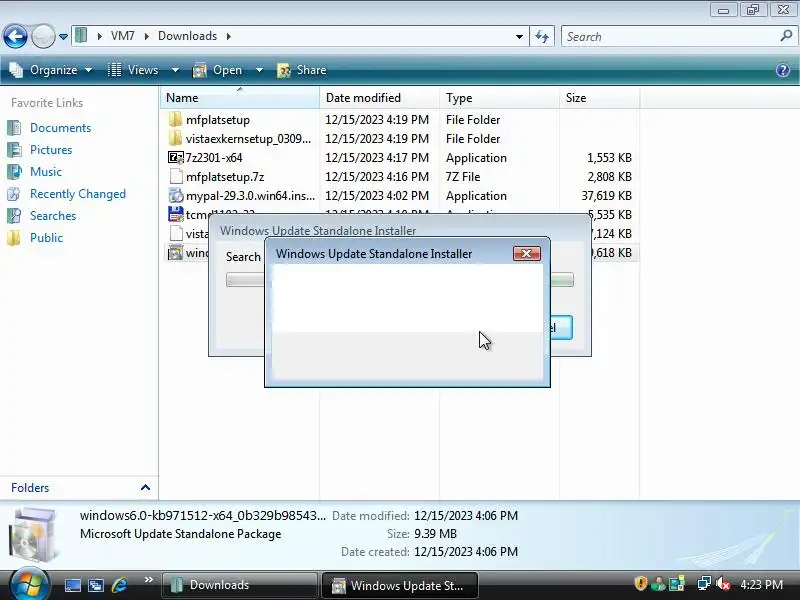Refresh the folder view
Viewport: 800px width, 600px height.
[x=542, y=37]
